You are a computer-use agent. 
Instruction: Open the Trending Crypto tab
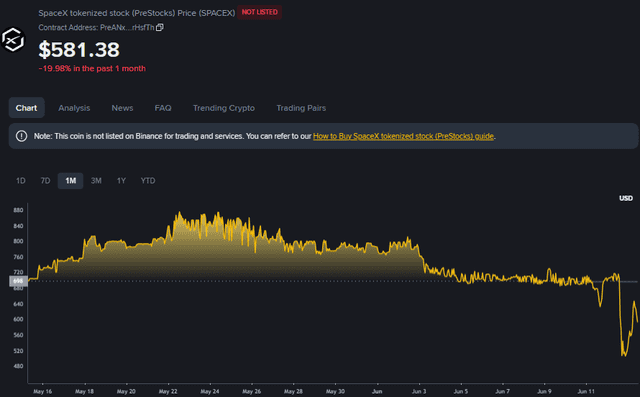(224, 108)
